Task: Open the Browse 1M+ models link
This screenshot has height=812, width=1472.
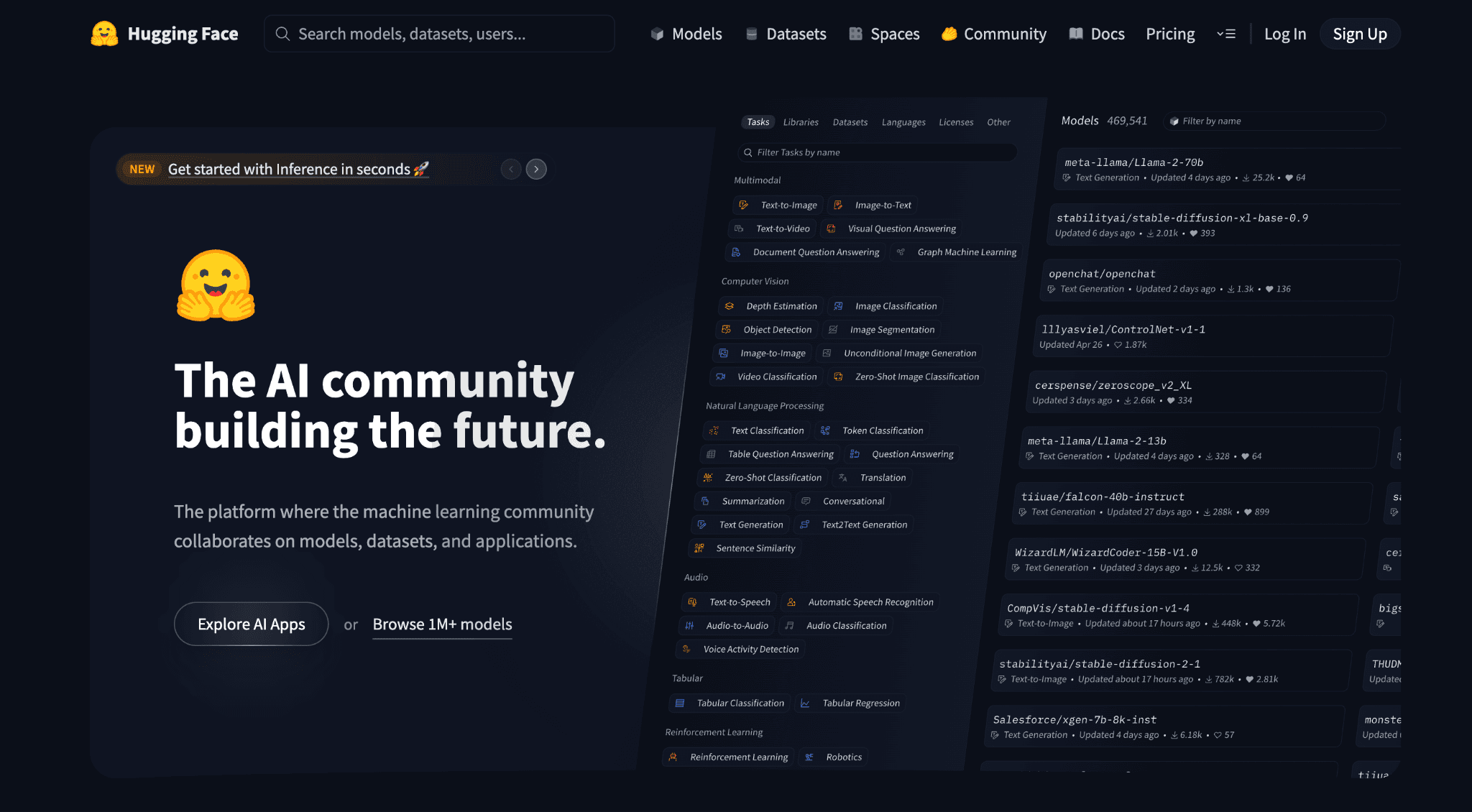Action: (442, 624)
